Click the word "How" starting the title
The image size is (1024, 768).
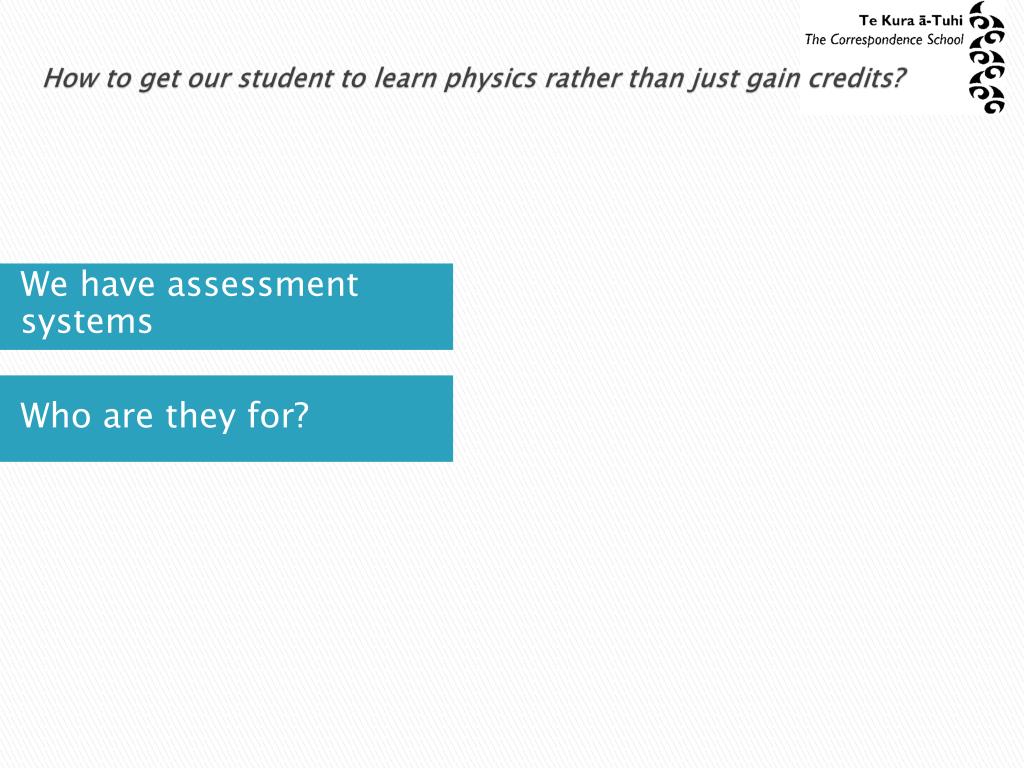71,78
